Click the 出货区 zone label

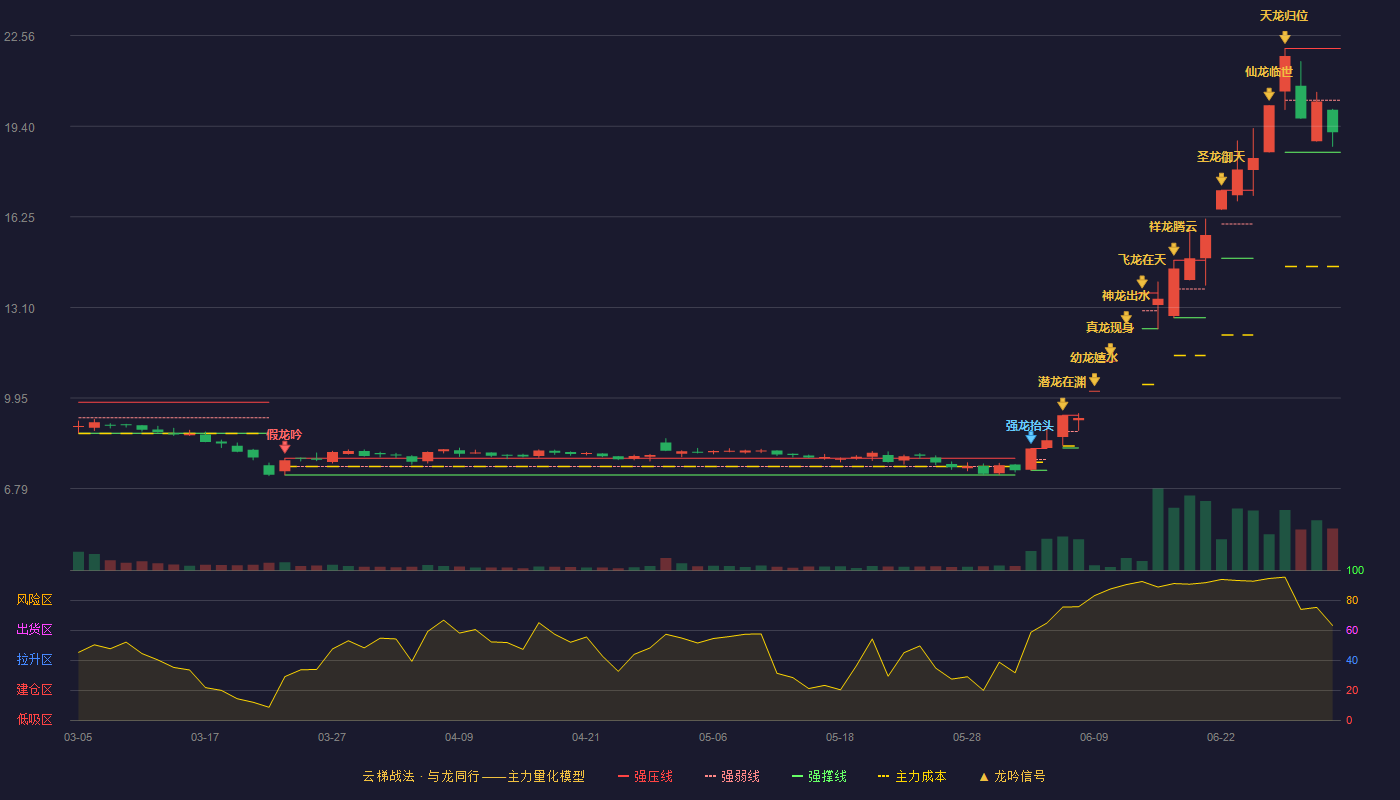(x=34, y=630)
